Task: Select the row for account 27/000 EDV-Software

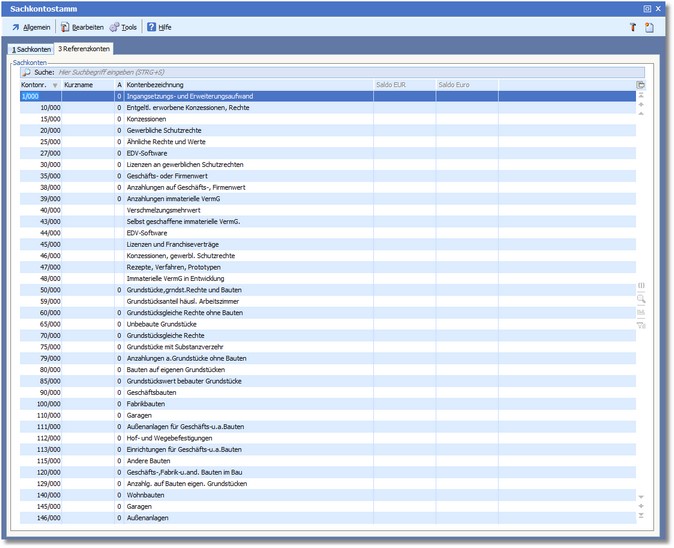Action: (x=200, y=153)
